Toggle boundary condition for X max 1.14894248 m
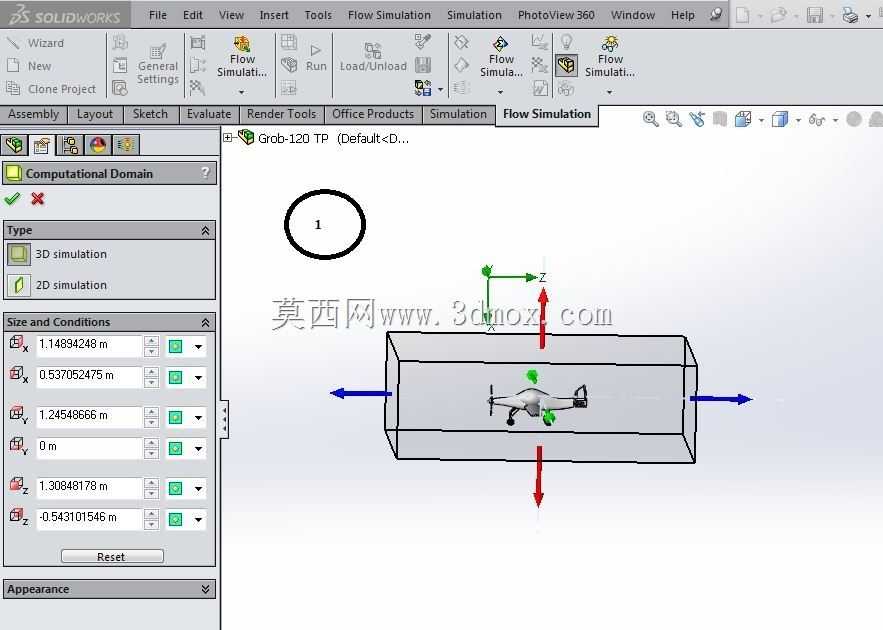This screenshot has width=883, height=630. (175, 346)
